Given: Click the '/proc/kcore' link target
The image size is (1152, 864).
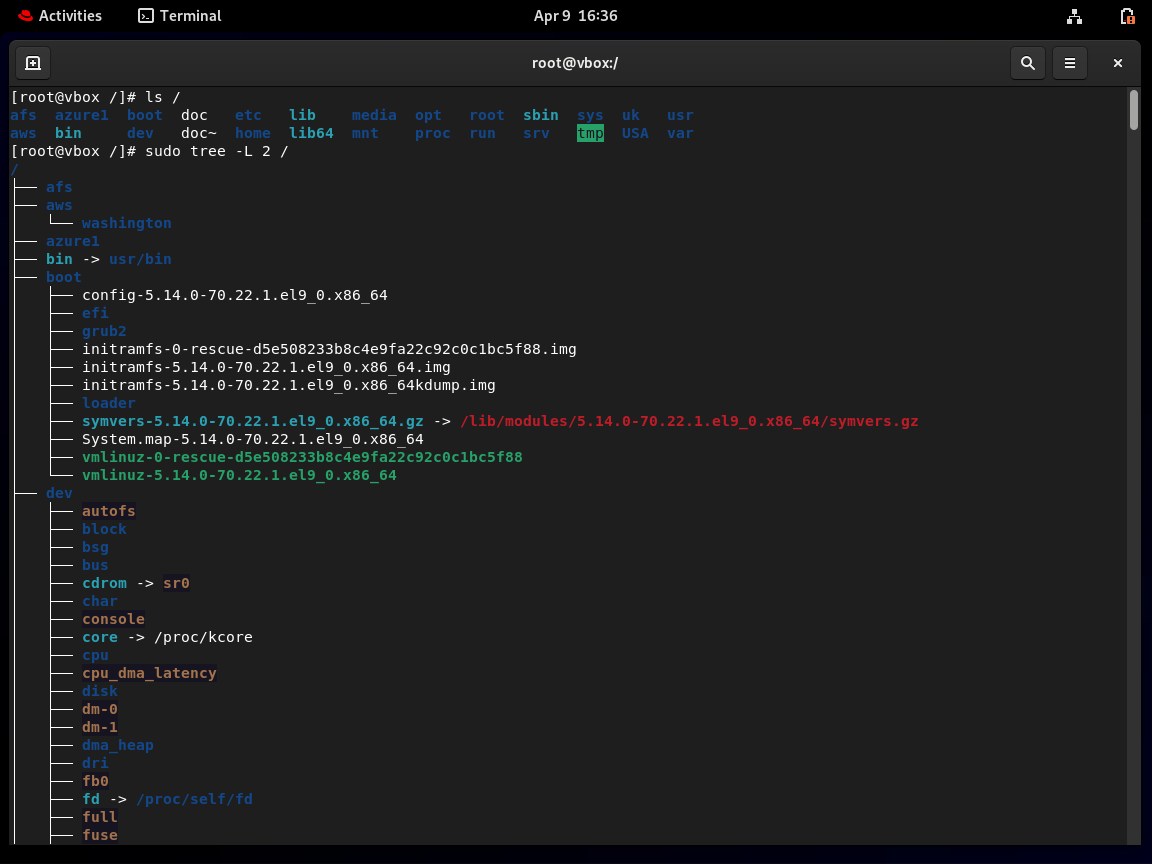Looking at the screenshot, I should click(x=203, y=637).
